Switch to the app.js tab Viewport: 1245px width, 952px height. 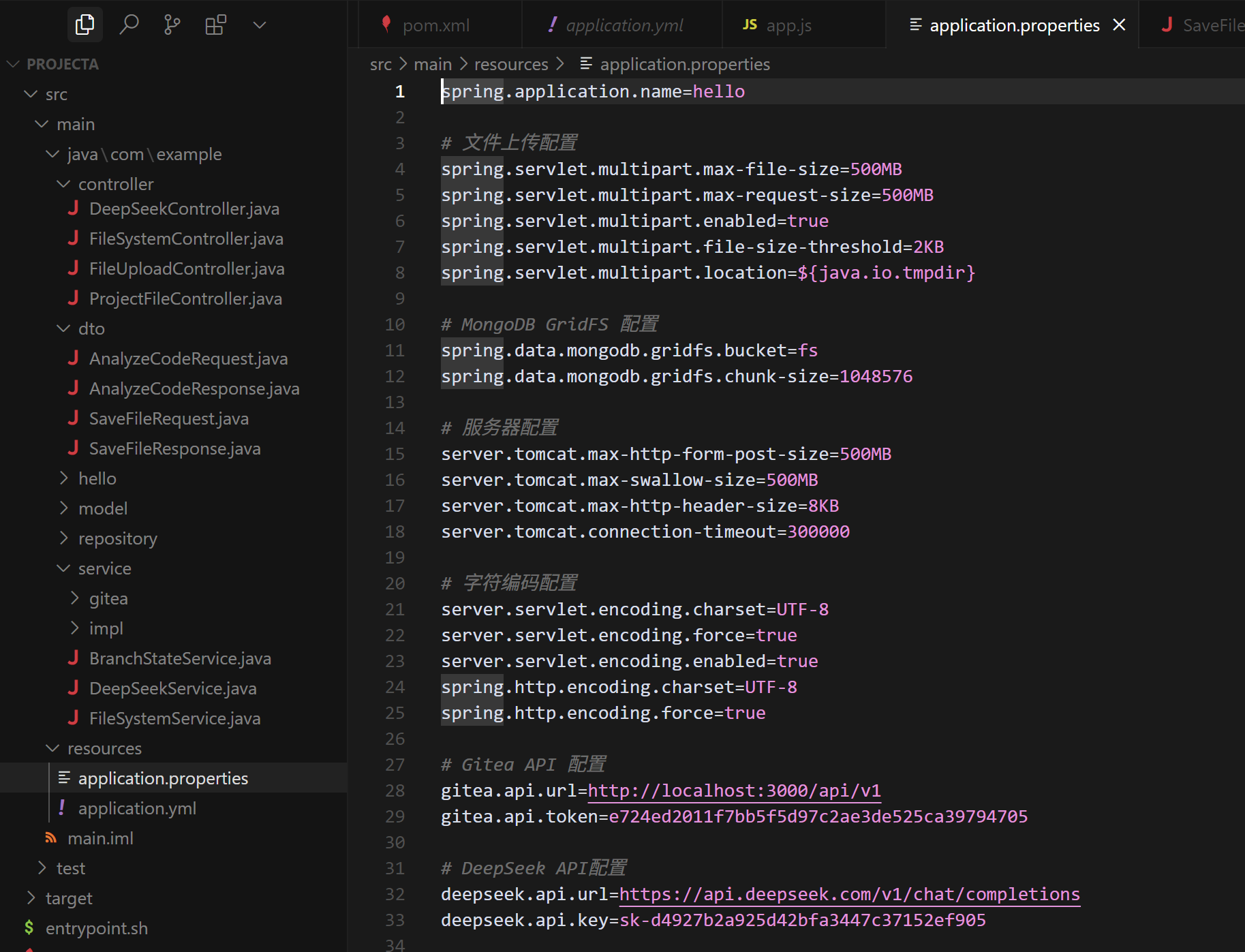(x=788, y=25)
